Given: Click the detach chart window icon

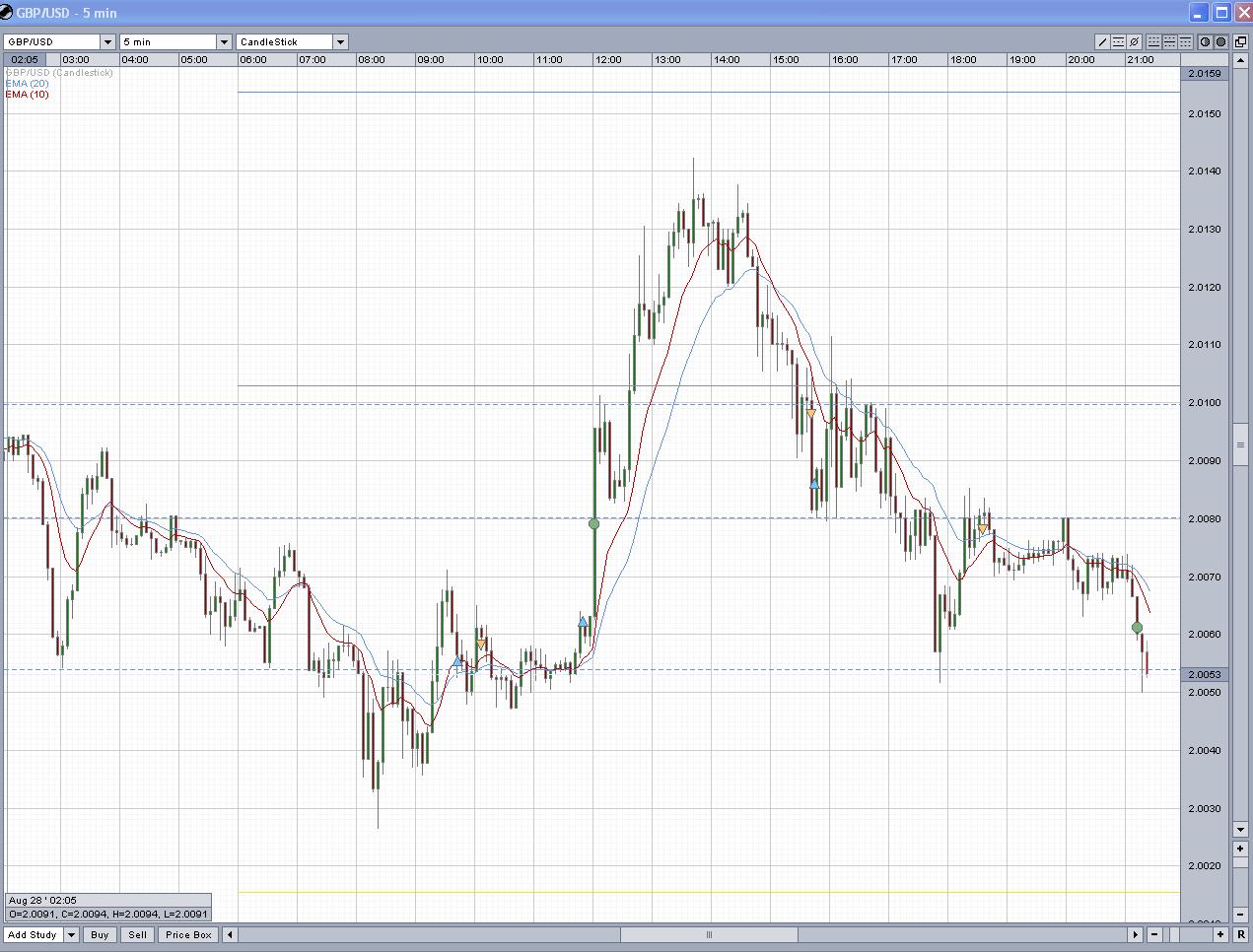Looking at the screenshot, I should (x=1240, y=41).
